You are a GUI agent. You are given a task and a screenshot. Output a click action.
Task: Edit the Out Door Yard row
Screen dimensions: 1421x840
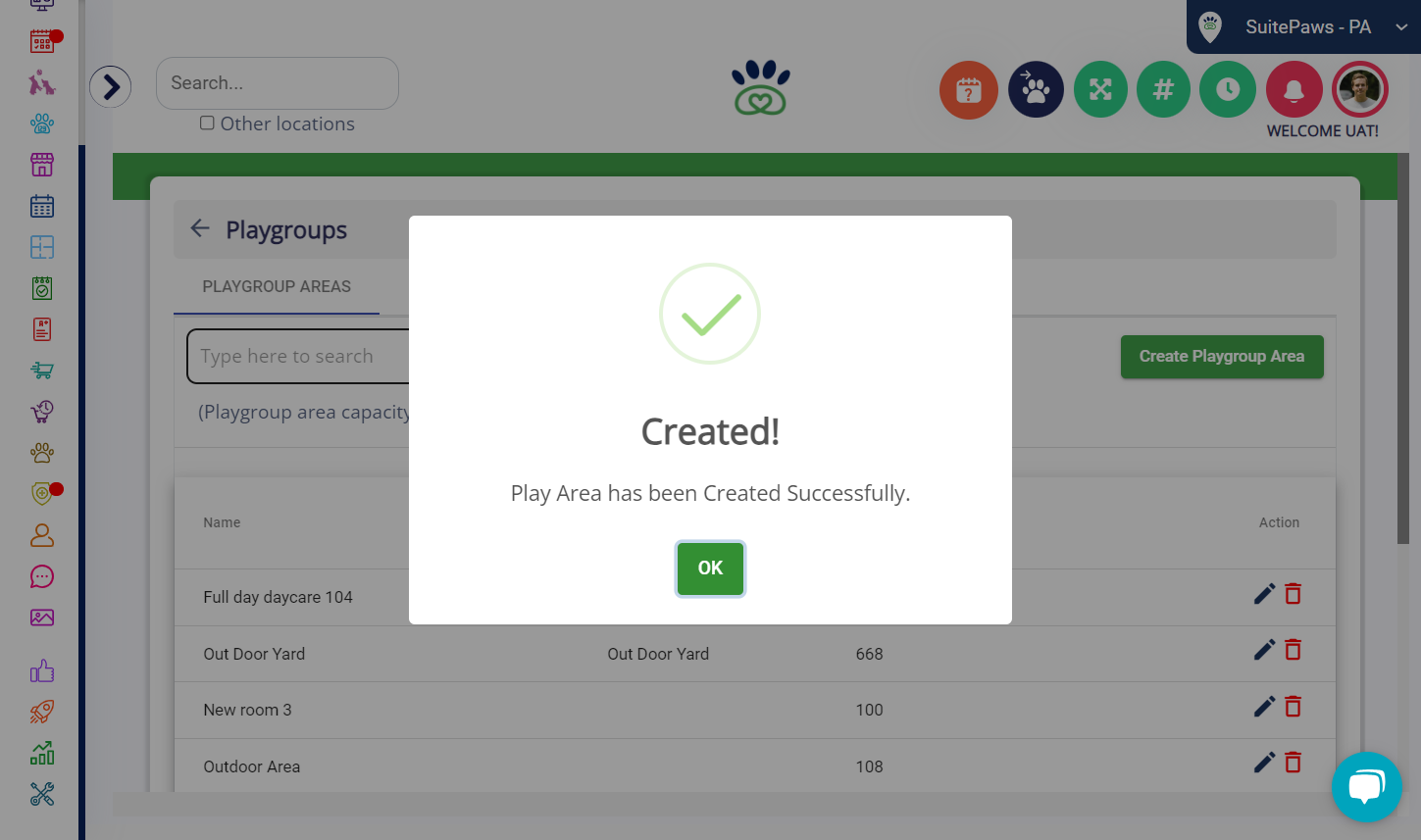pos(1265,650)
